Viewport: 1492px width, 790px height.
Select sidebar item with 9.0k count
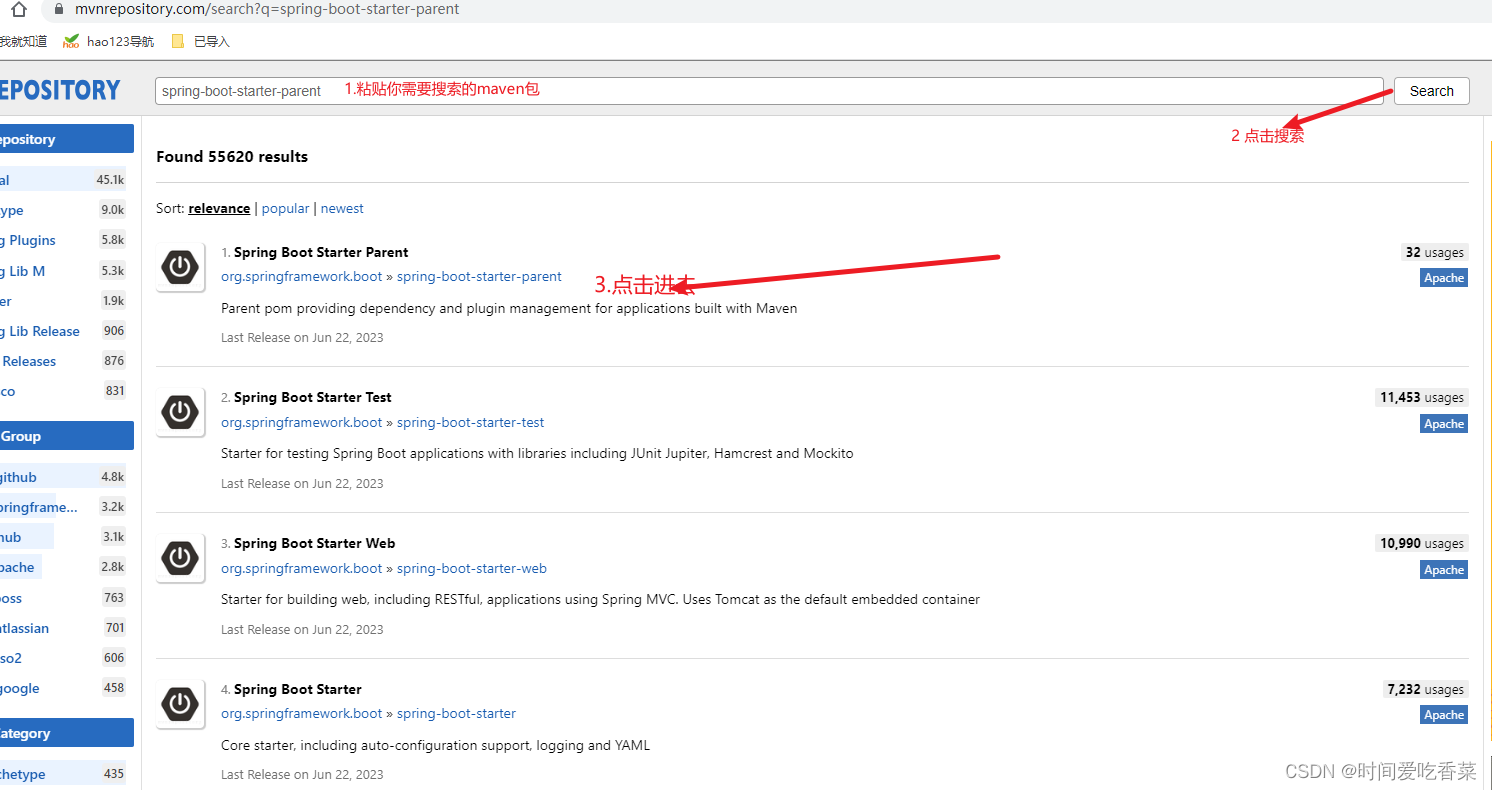click(63, 210)
